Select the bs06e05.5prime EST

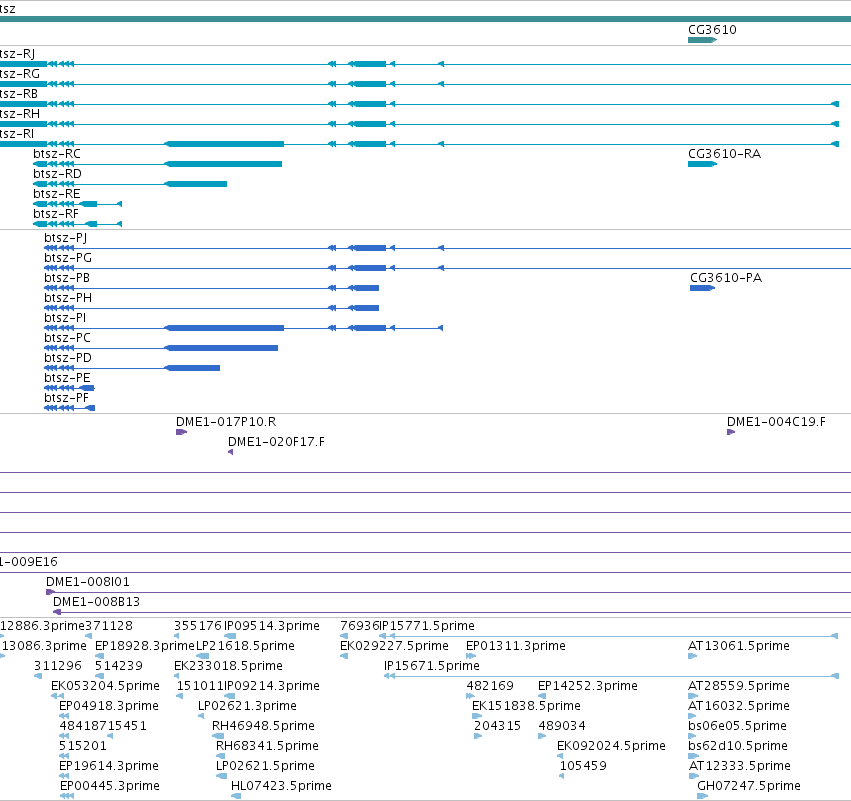[x=738, y=727]
